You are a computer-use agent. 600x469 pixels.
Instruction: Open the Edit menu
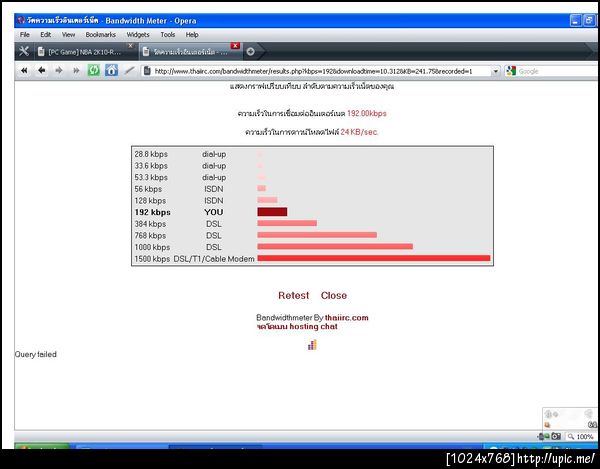46,35
